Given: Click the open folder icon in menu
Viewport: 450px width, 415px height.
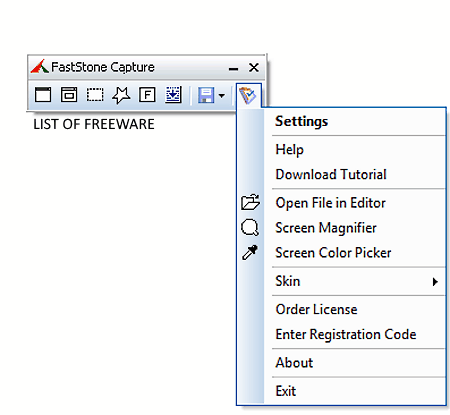Looking at the screenshot, I should click(x=250, y=202).
